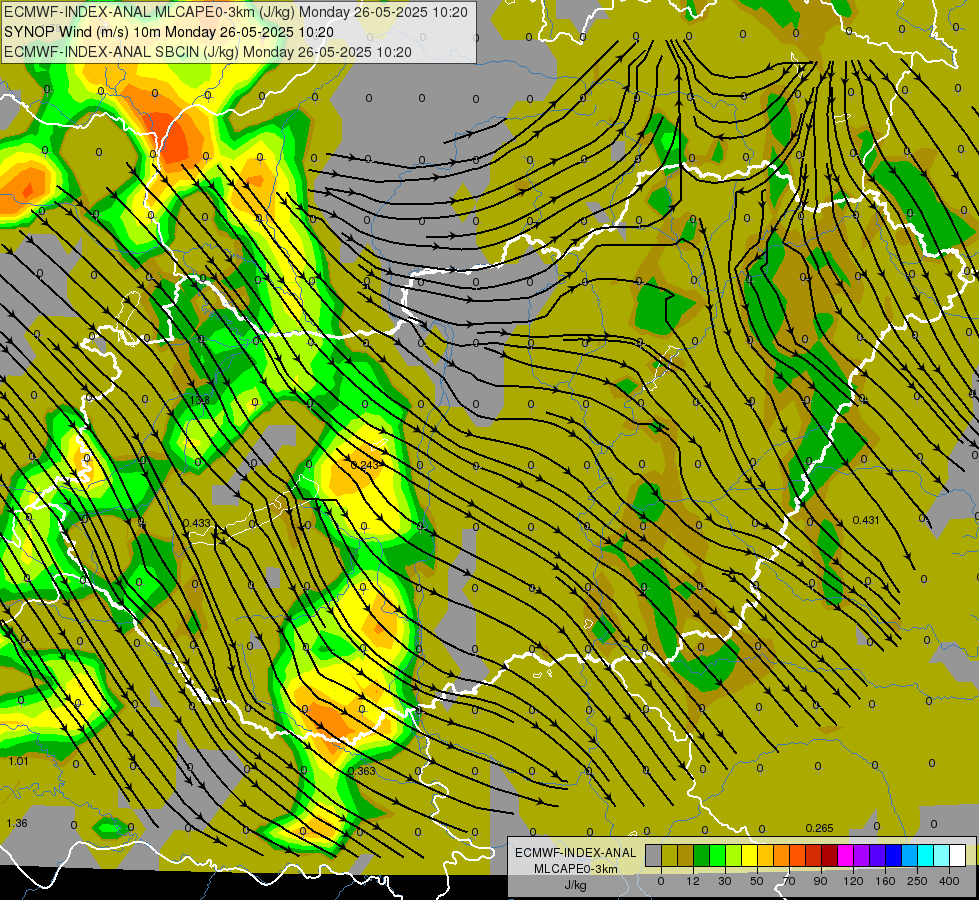Select the map value 0.431
Image resolution: width=979 pixels, height=900 pixels.
click(x=866, y=520)
